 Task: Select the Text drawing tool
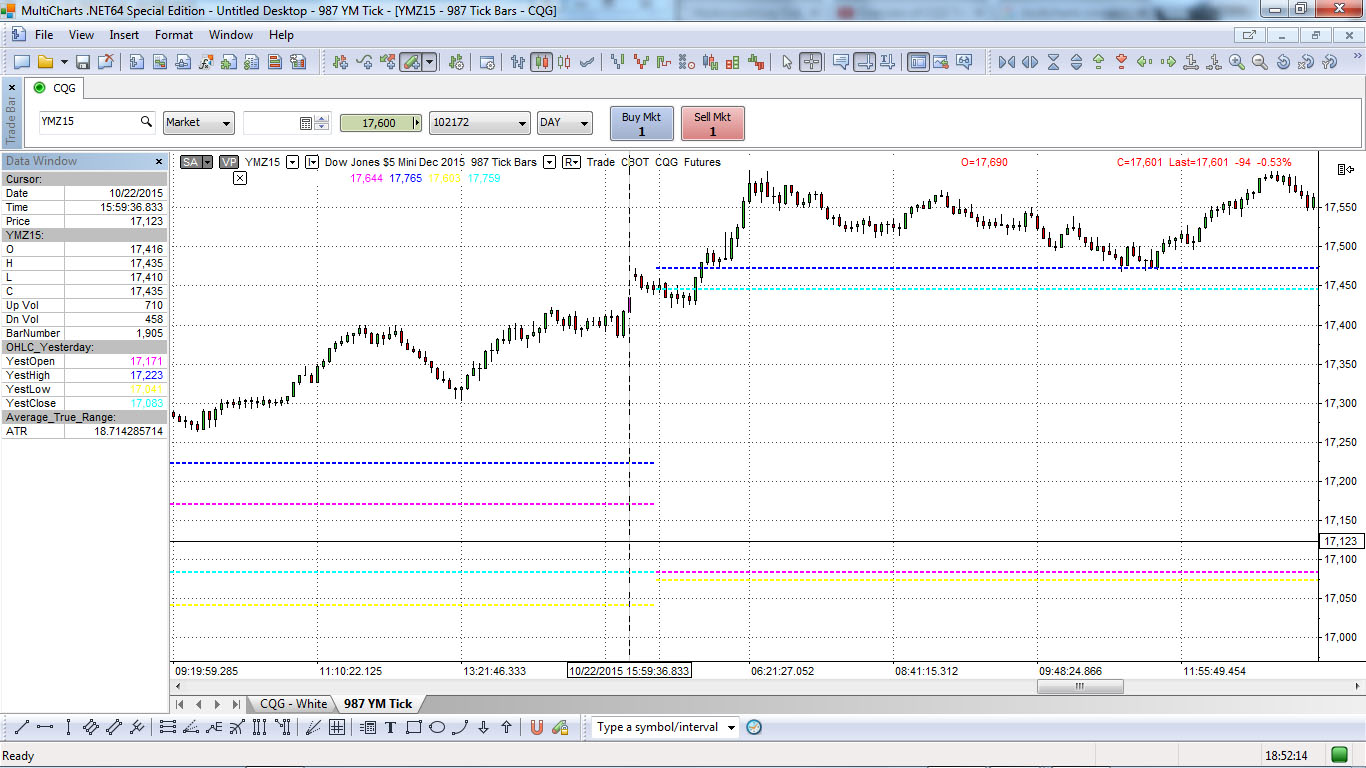pos(391,727)
